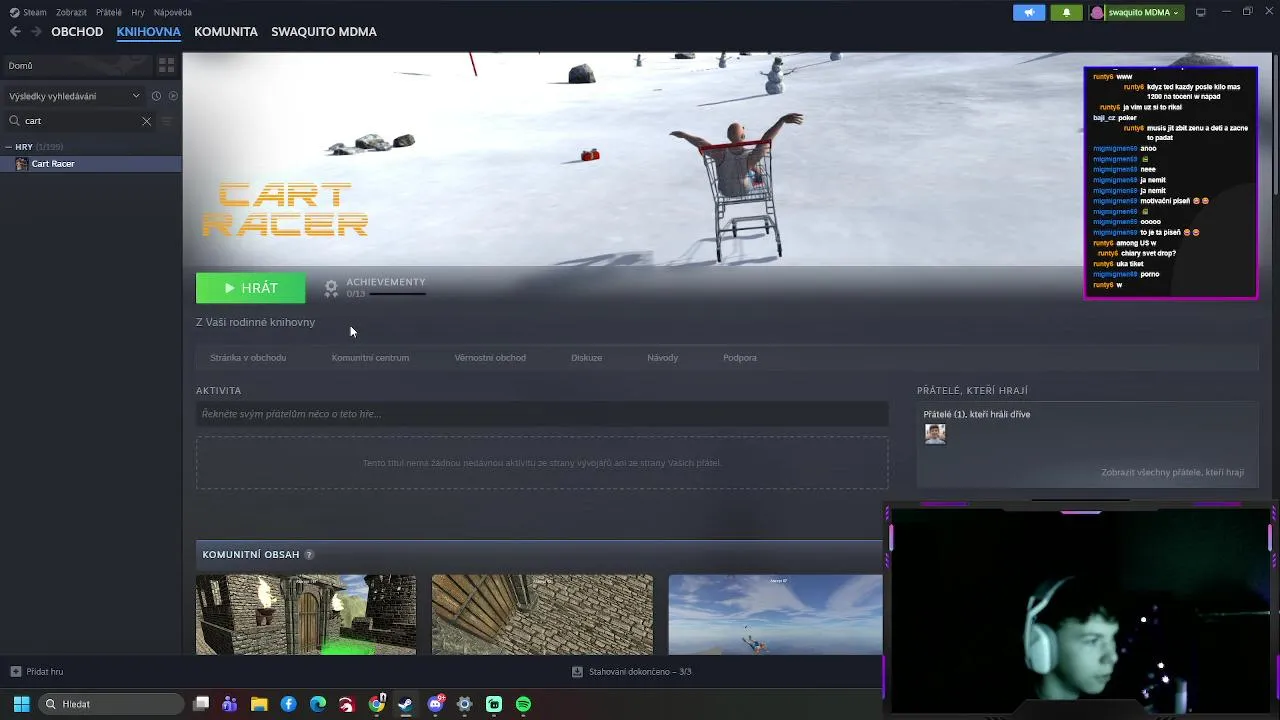Open downloads status Stahování dokončeno
Viewport: 1280px width, 720px height.
pyautogui.click(x=632, y=672)
